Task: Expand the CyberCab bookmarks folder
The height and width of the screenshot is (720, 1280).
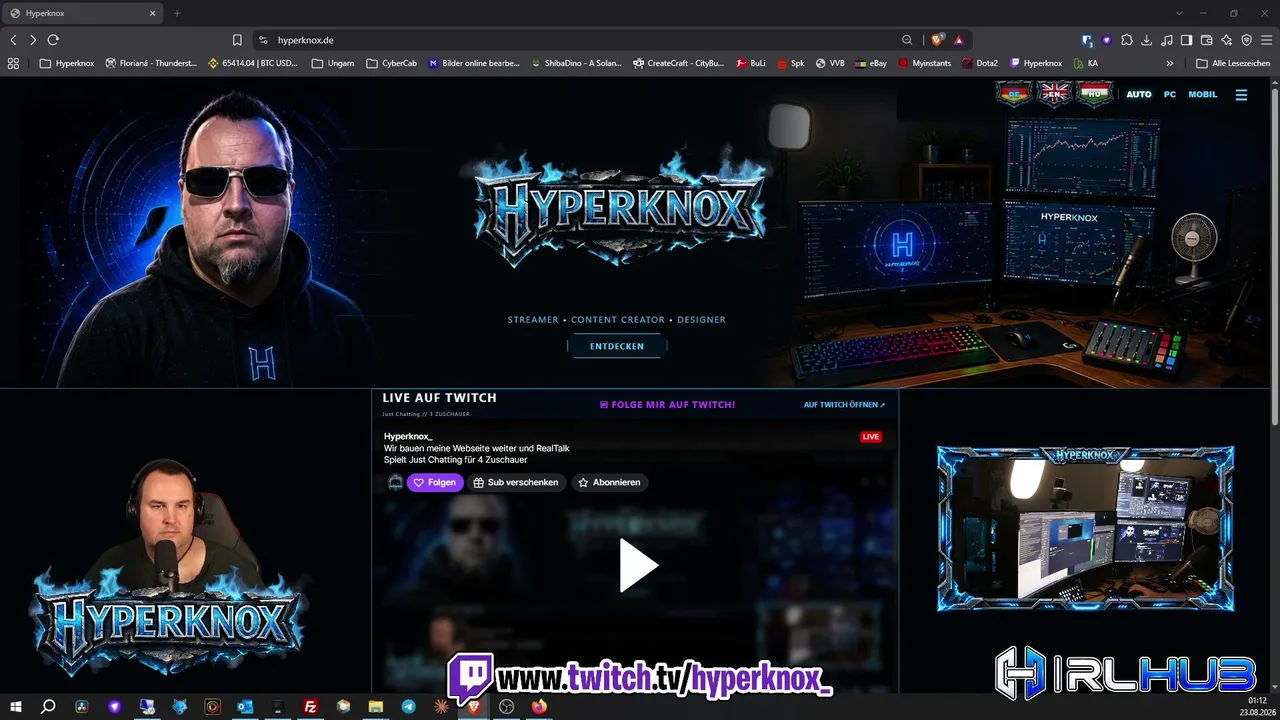Action: (391, 63)
